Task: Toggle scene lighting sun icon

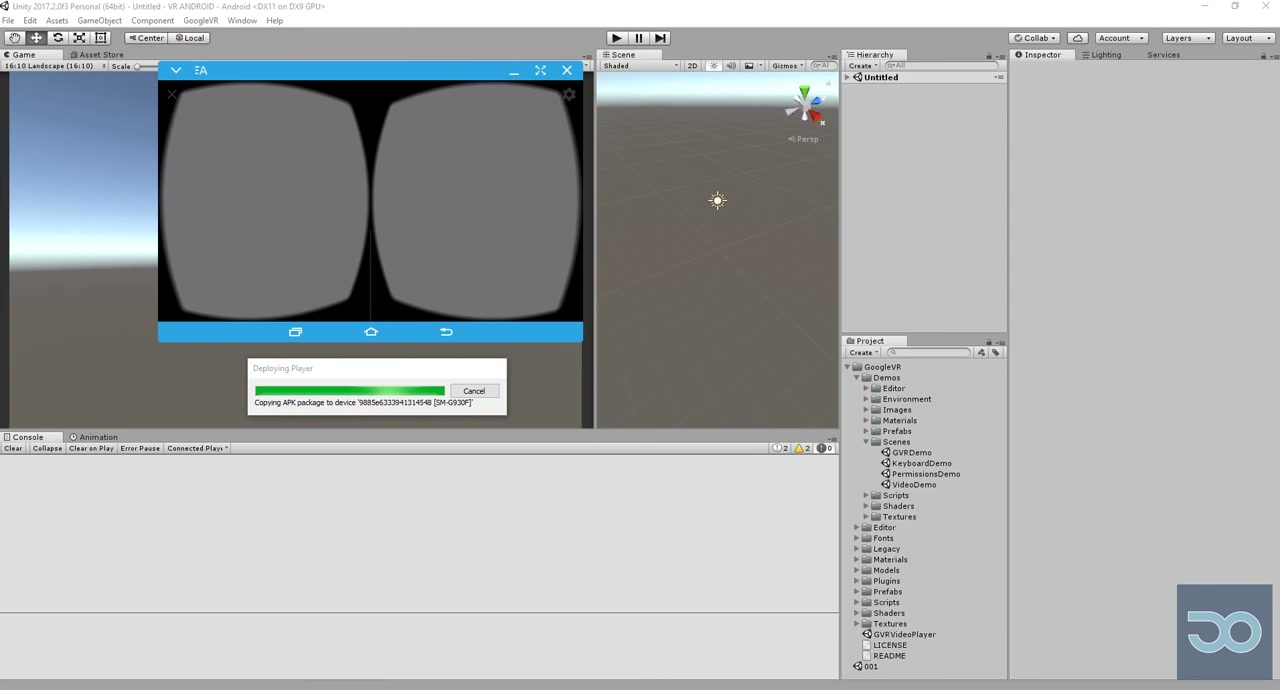Action: 714,66
